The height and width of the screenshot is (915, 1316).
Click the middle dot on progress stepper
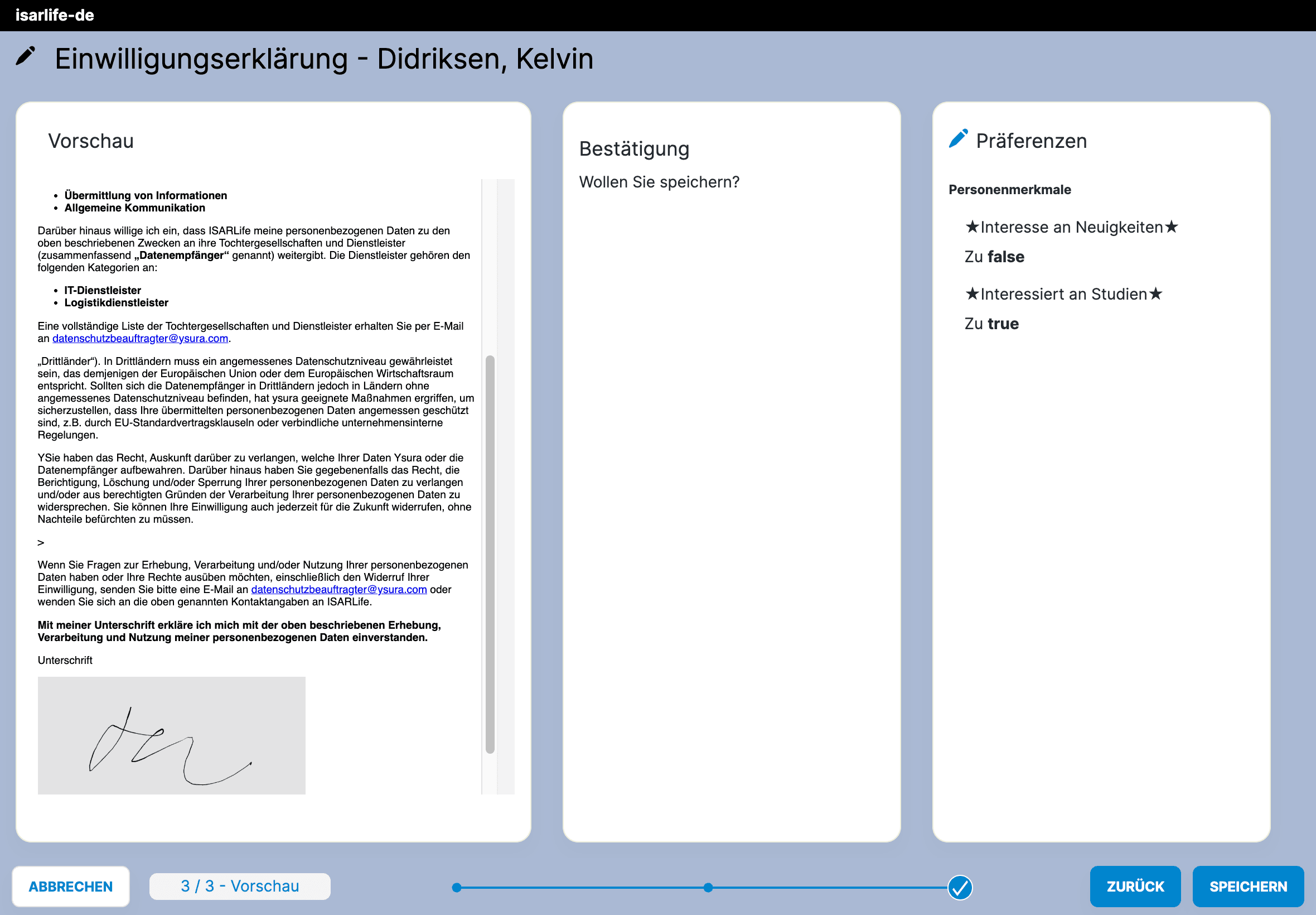point(708,888)
